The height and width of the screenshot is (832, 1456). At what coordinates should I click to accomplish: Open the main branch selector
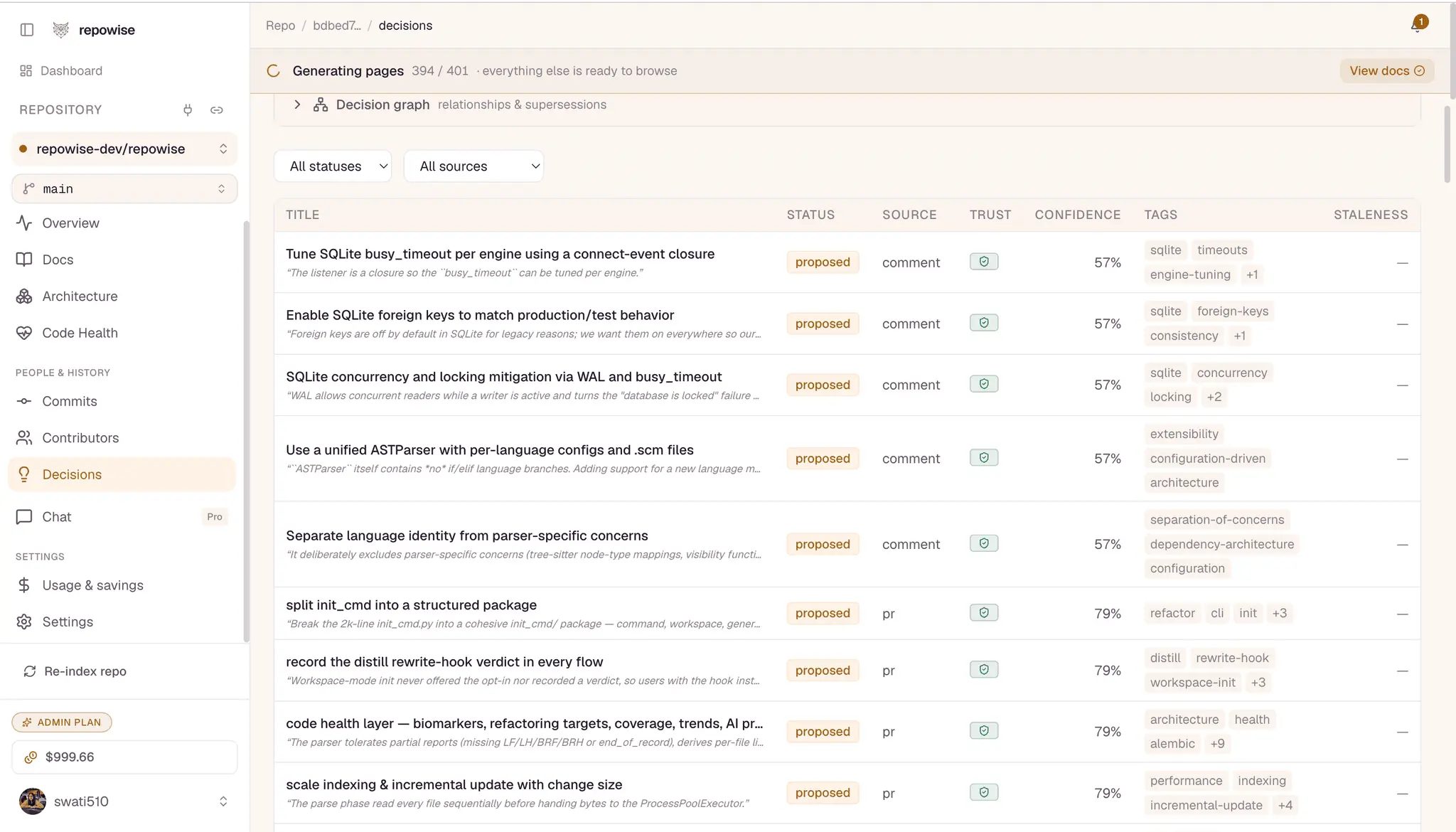point(124,188)
